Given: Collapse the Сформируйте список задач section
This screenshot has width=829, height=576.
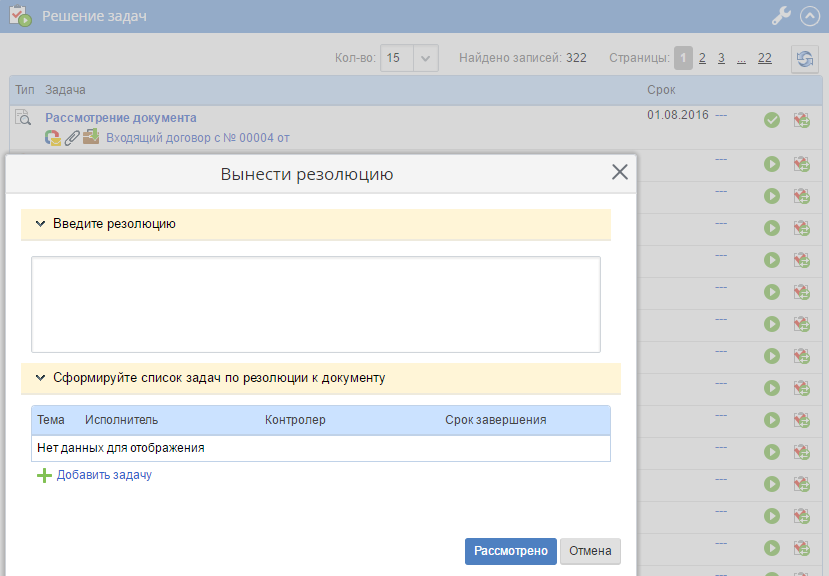Looking at the screenshot, I should click(41, 378).
